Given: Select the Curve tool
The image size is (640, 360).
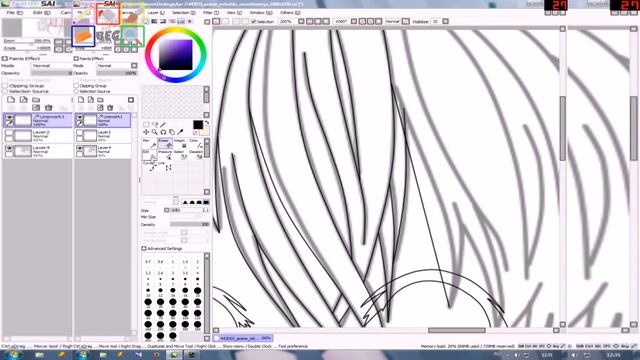Looking at the screenshot, I should pos(149,166).
